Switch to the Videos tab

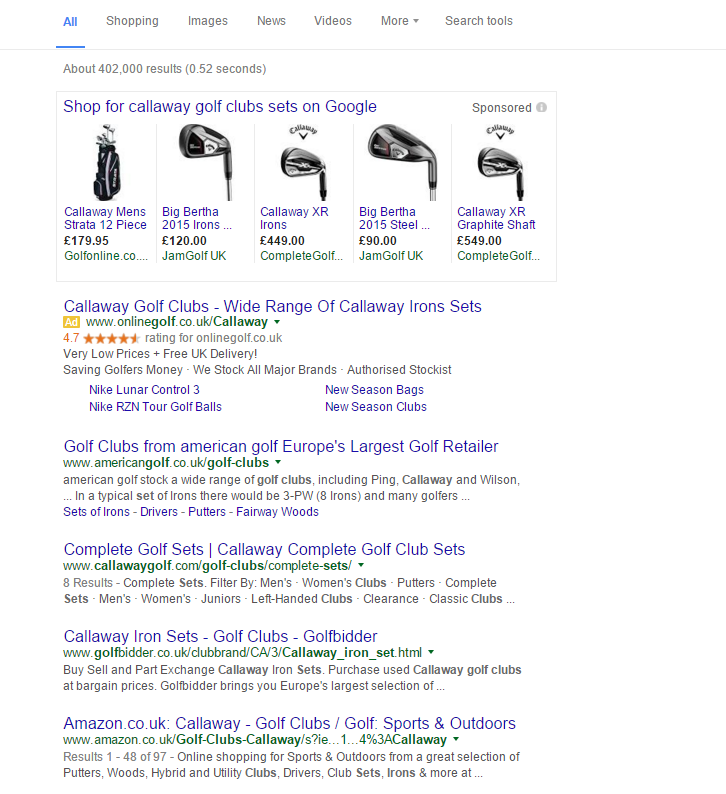(333, 21)
